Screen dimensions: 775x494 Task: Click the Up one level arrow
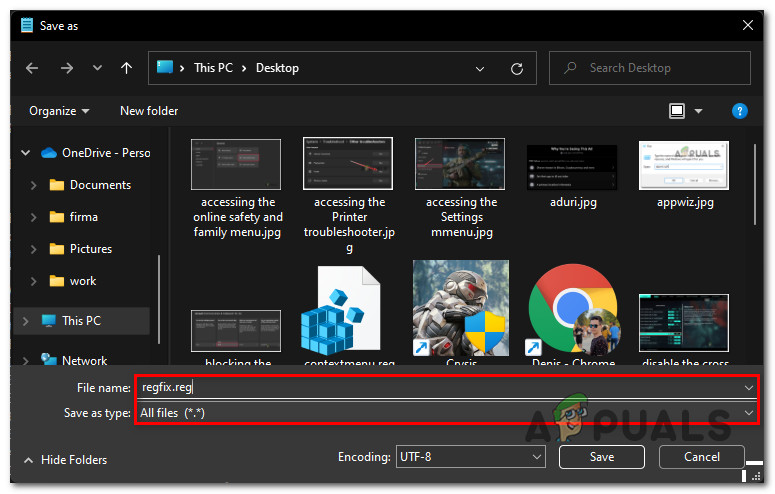[126, 68]
